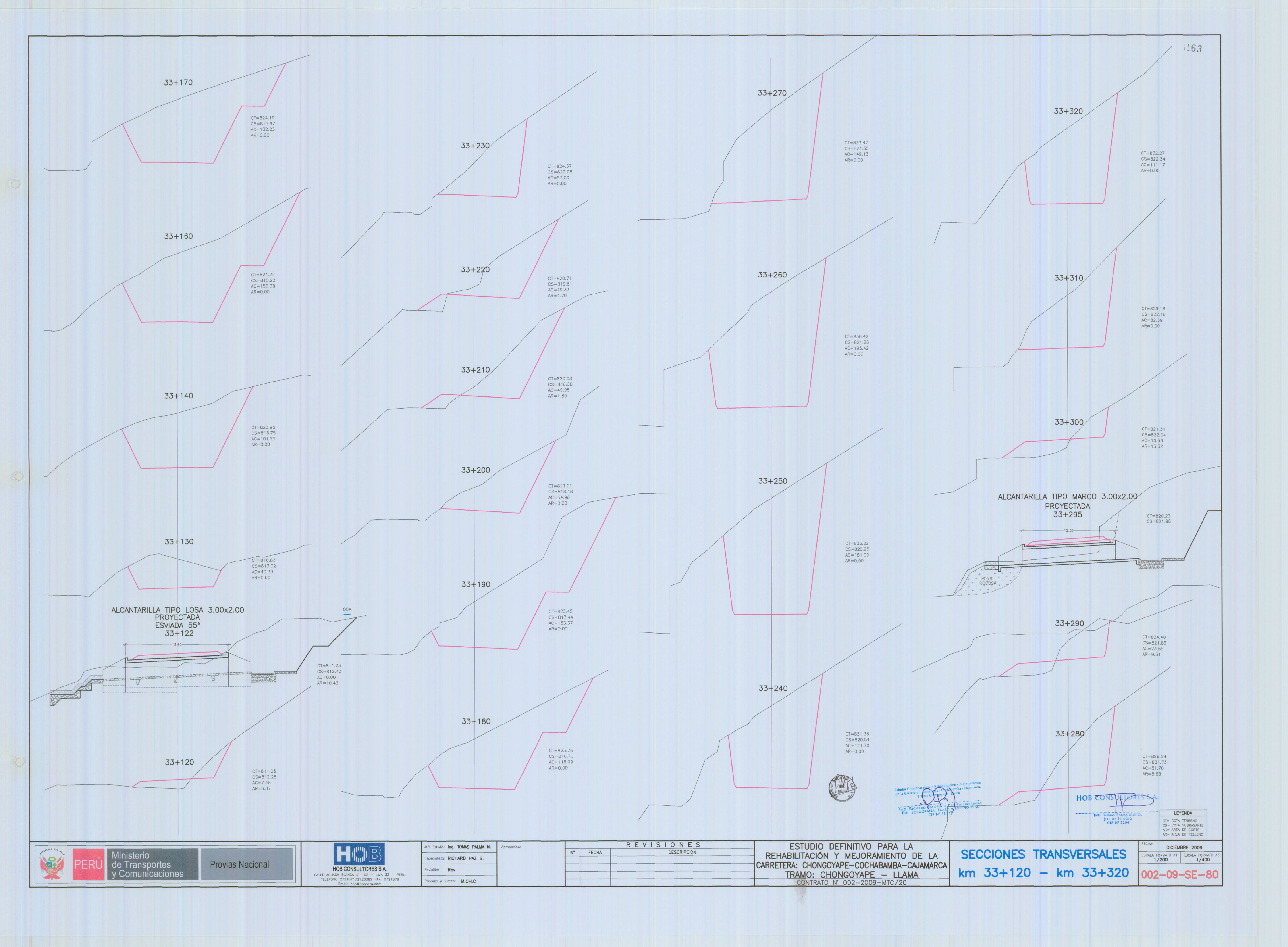Click the name Ing. TOMAS PALMA M.
This screenshot has height=947, width=1288.
pyautogui.click(x=469, y=847)
